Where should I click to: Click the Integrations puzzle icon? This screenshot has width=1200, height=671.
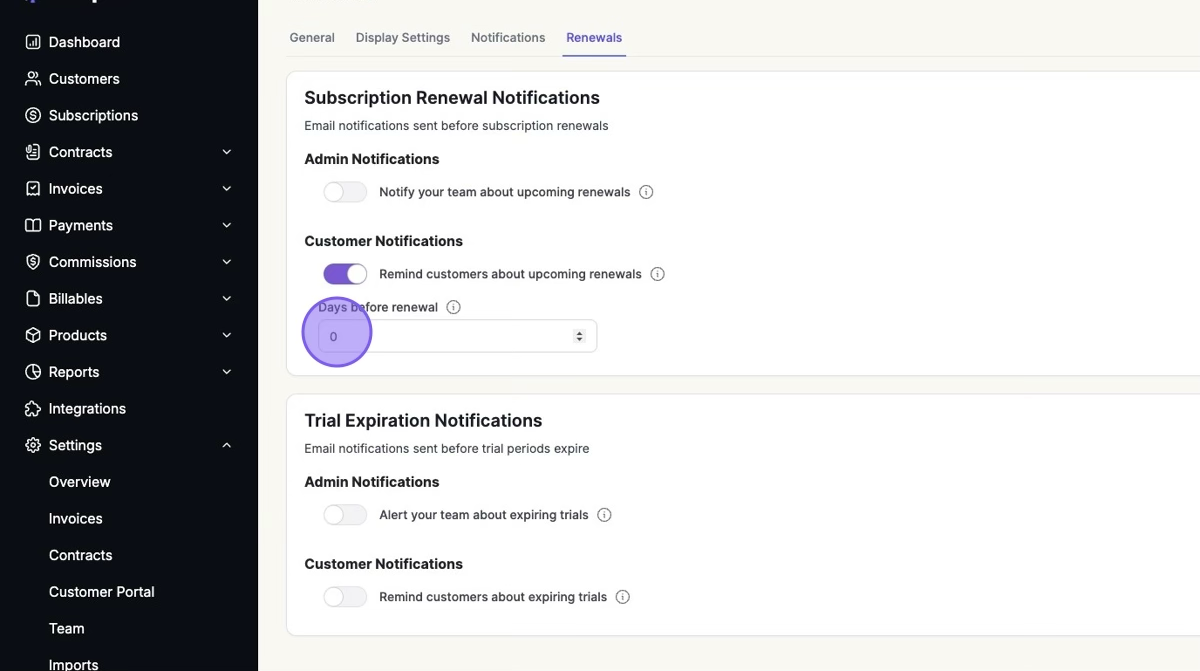click(x=33, y=409)
